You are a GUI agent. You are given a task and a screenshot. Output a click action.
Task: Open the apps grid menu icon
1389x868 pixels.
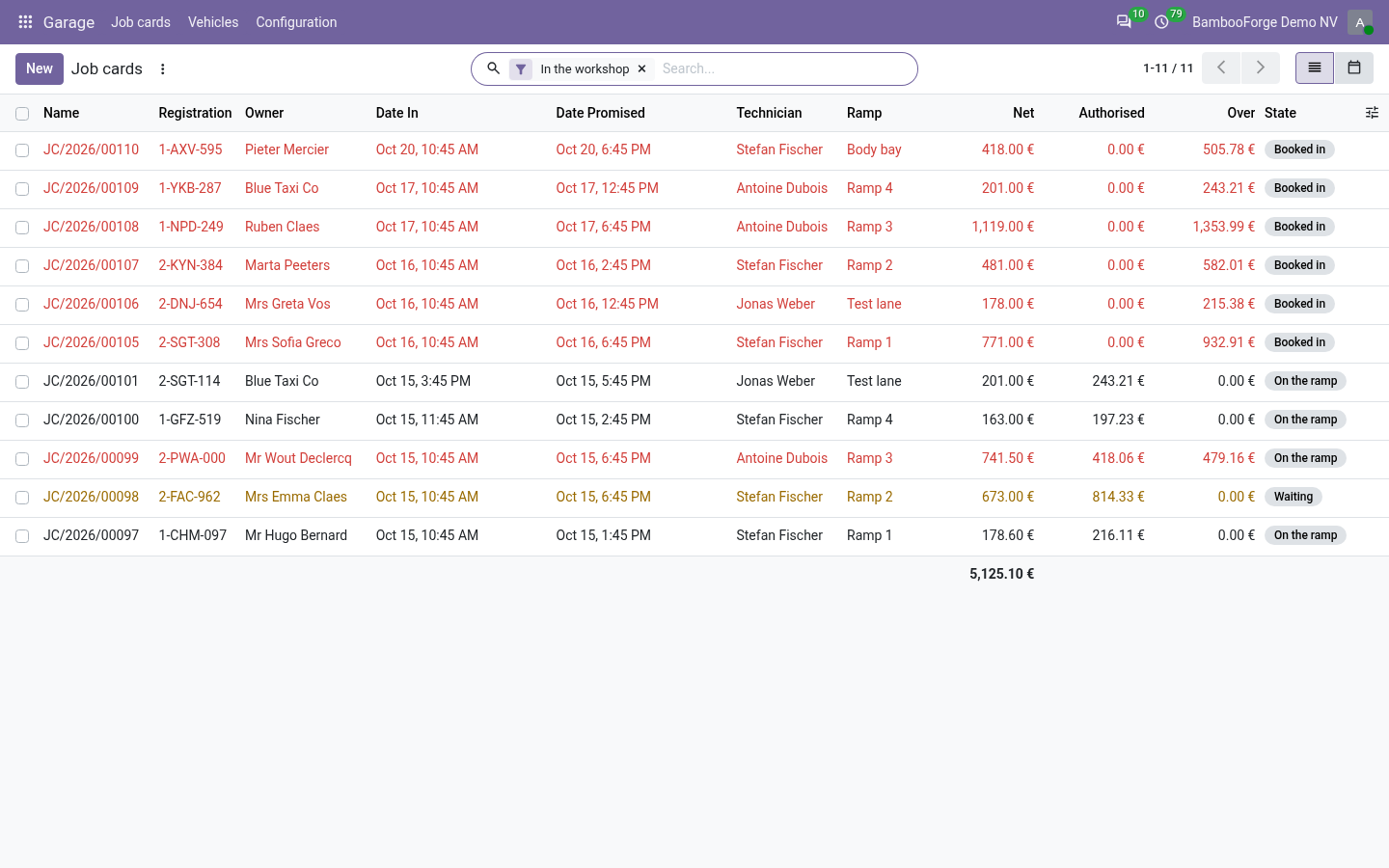25,22
